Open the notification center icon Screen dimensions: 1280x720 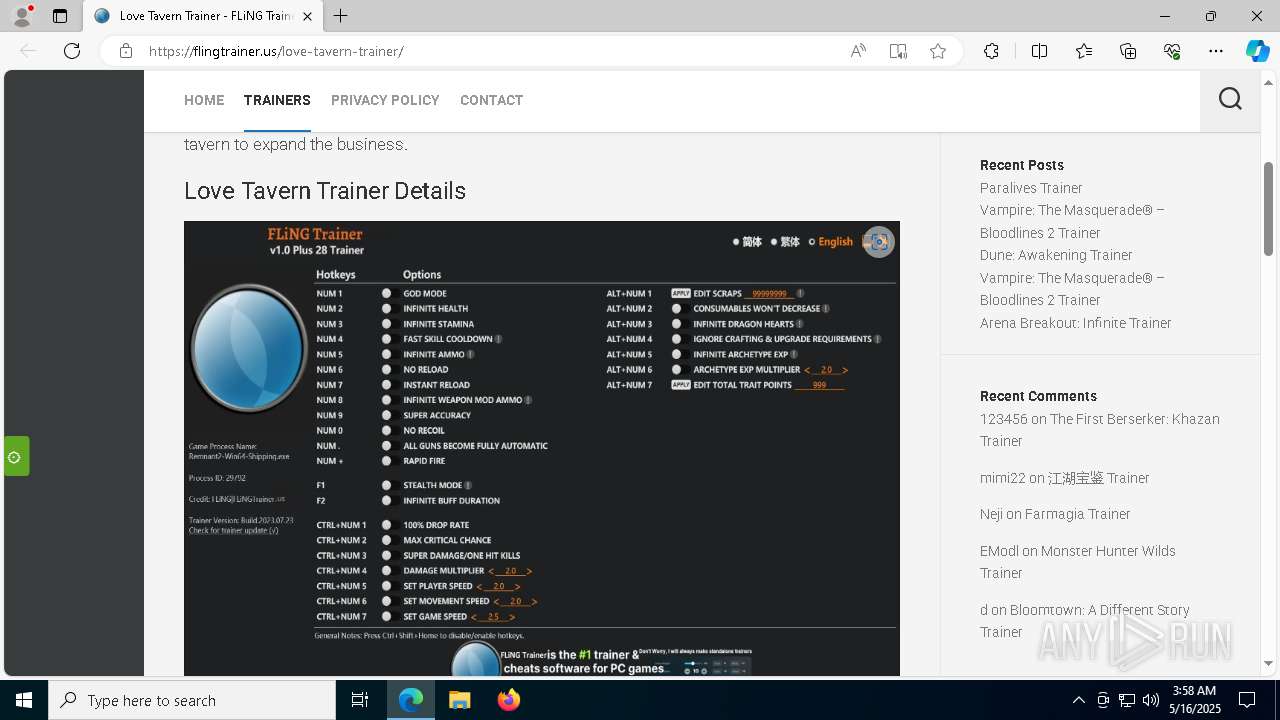[1247, 700]
